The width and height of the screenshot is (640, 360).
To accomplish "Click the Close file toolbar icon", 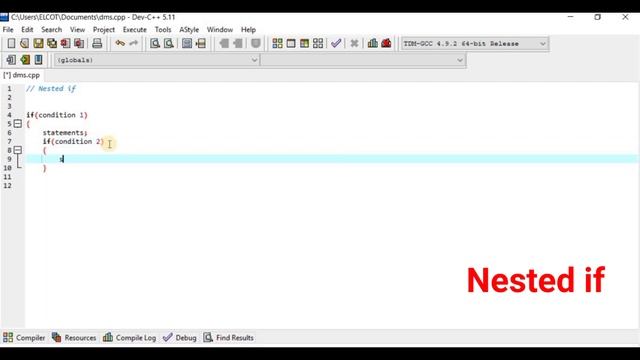I will (65, 43).
